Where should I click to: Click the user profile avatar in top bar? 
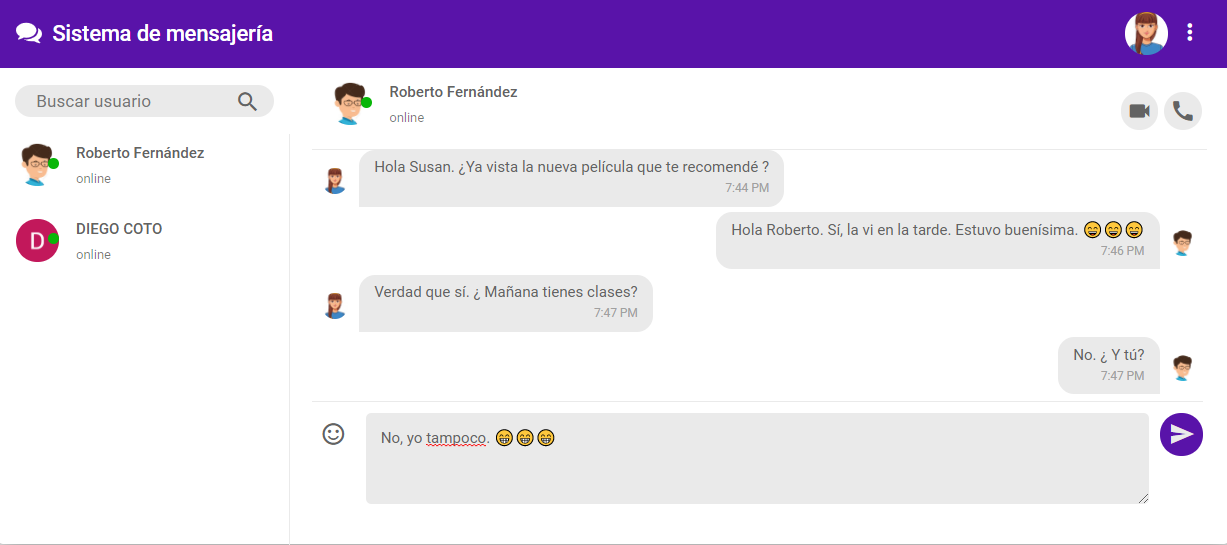pyautogui.click(x=1146, y=33)
